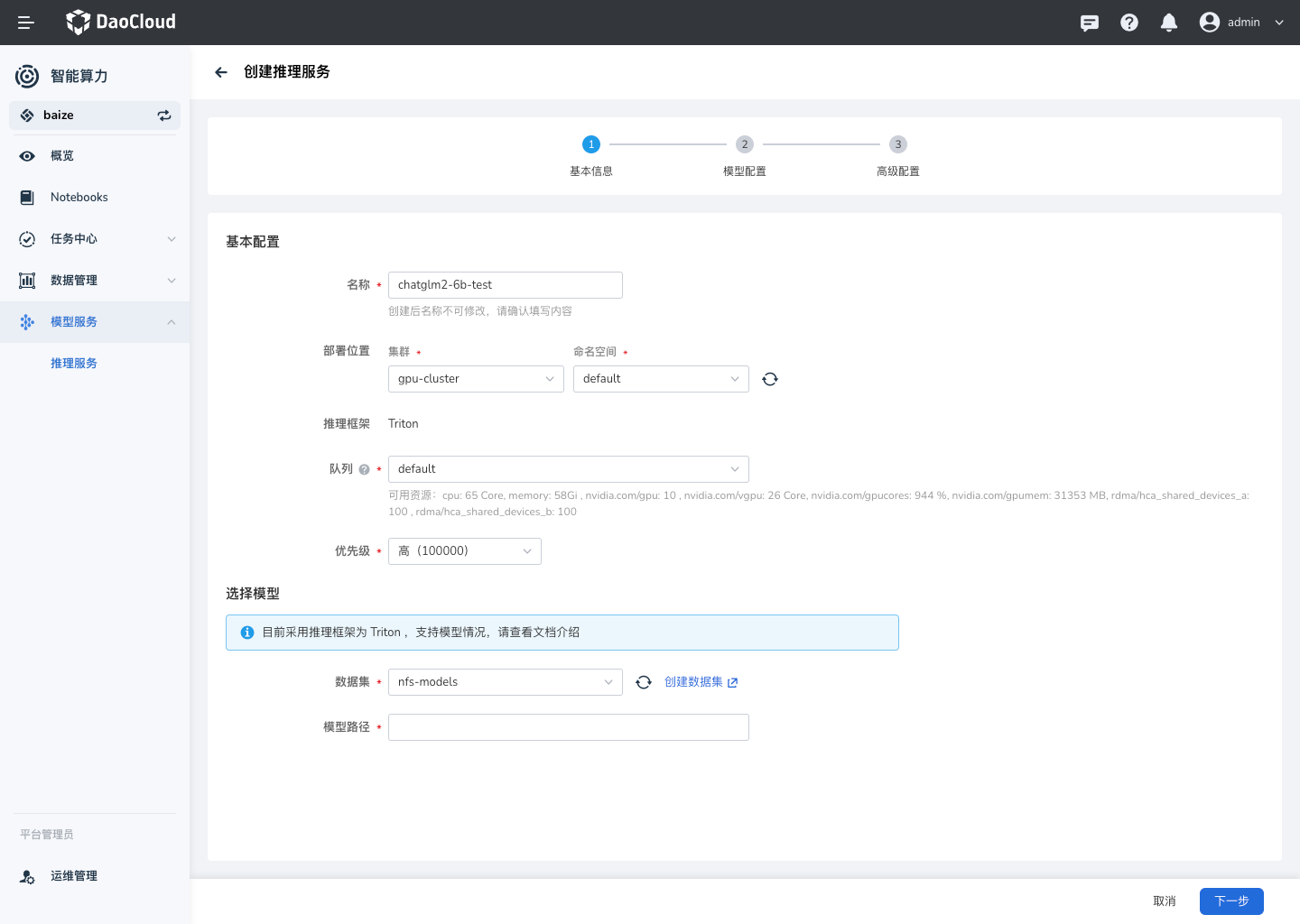The height and width of the screenshot is (924, 1300).
Task: Open Notebooks in the sidebar
Action: [x=95, y=198]
